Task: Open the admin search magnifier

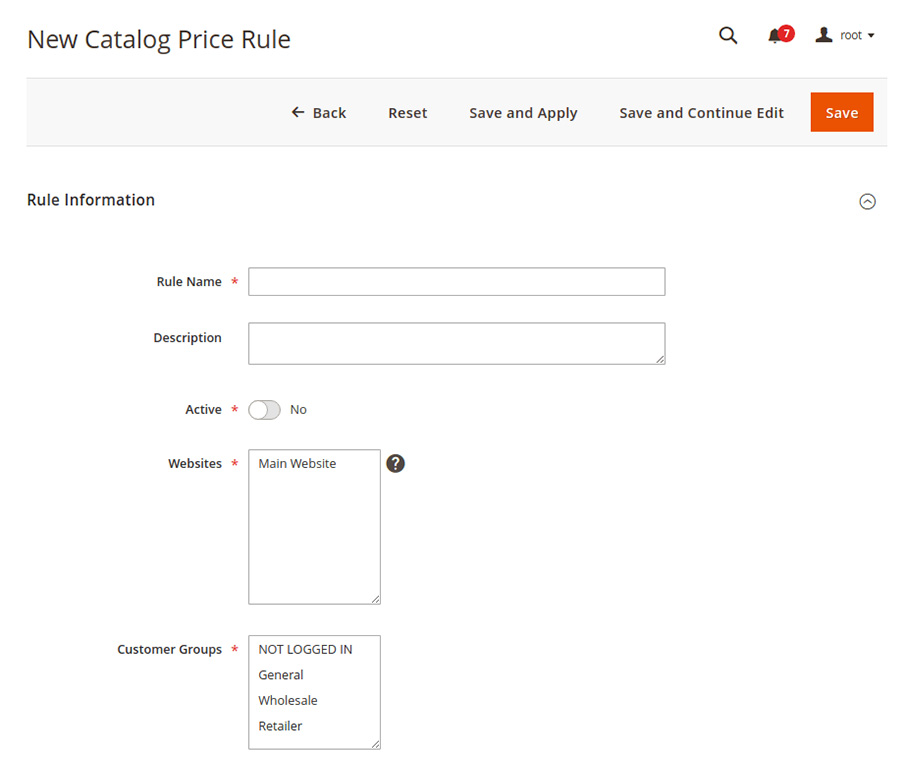Action: click(727, 35)
